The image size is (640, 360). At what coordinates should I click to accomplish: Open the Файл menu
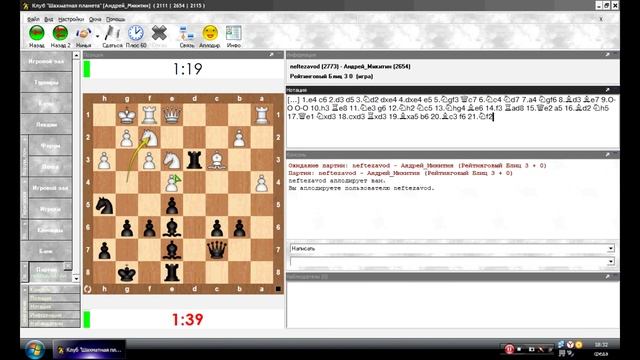[x=33, y=19]
